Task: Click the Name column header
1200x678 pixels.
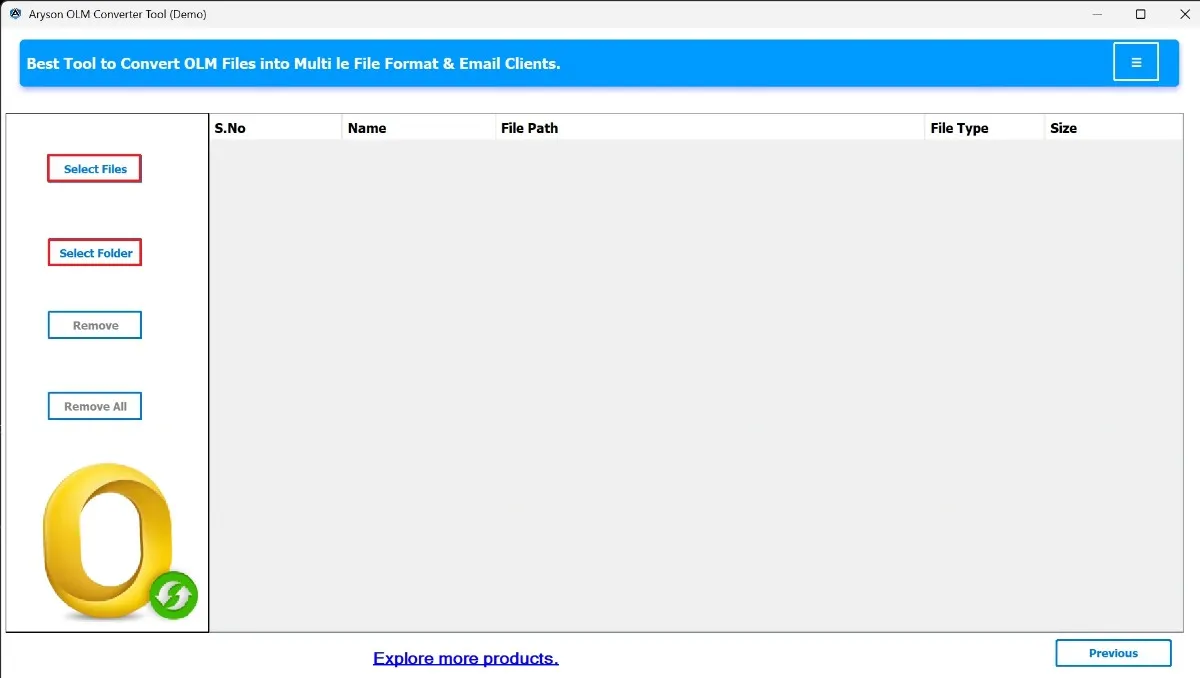Action: [367, 127]
